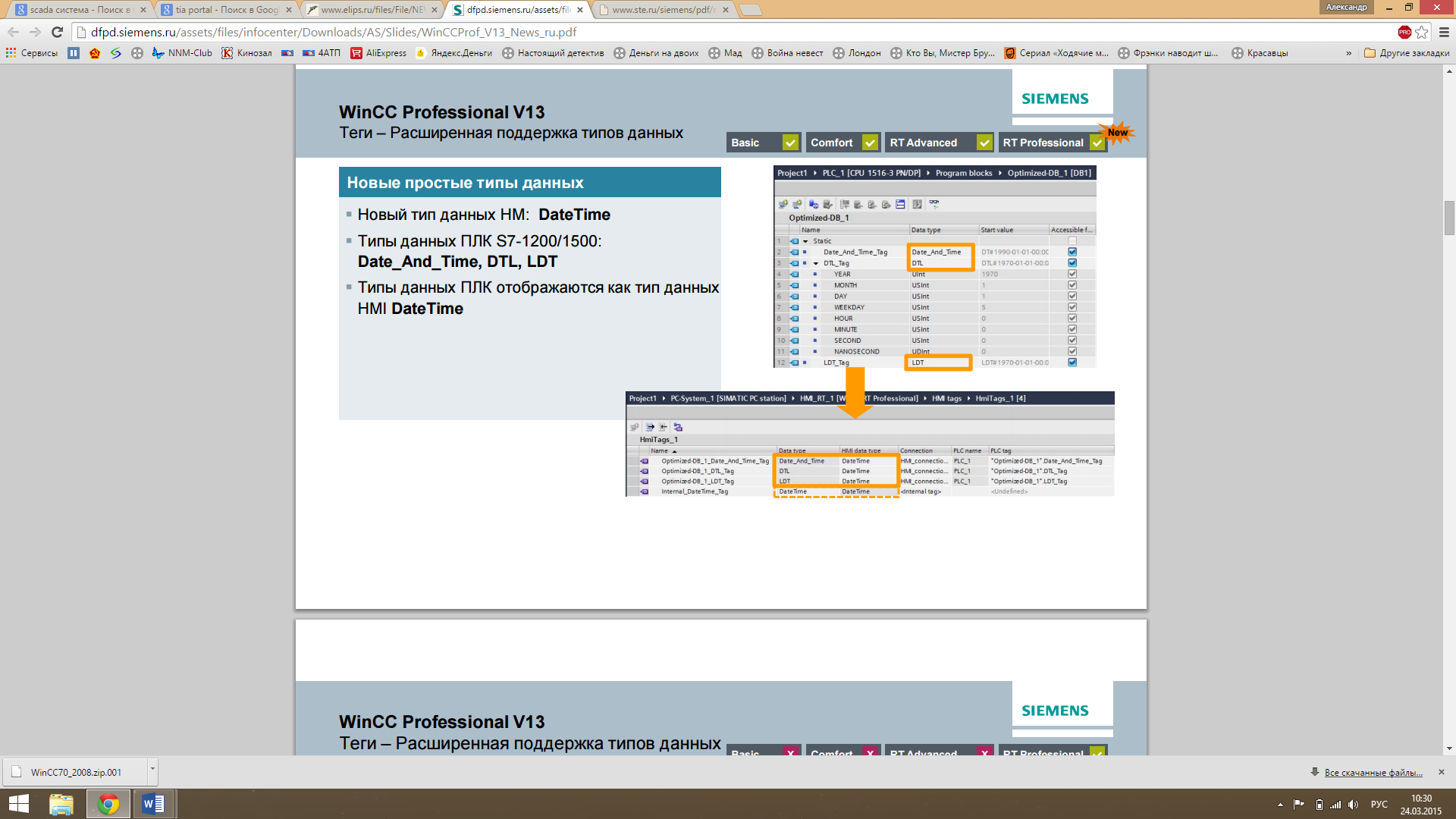
Task: Reload the current PDF page
Action: pos(57,32)
